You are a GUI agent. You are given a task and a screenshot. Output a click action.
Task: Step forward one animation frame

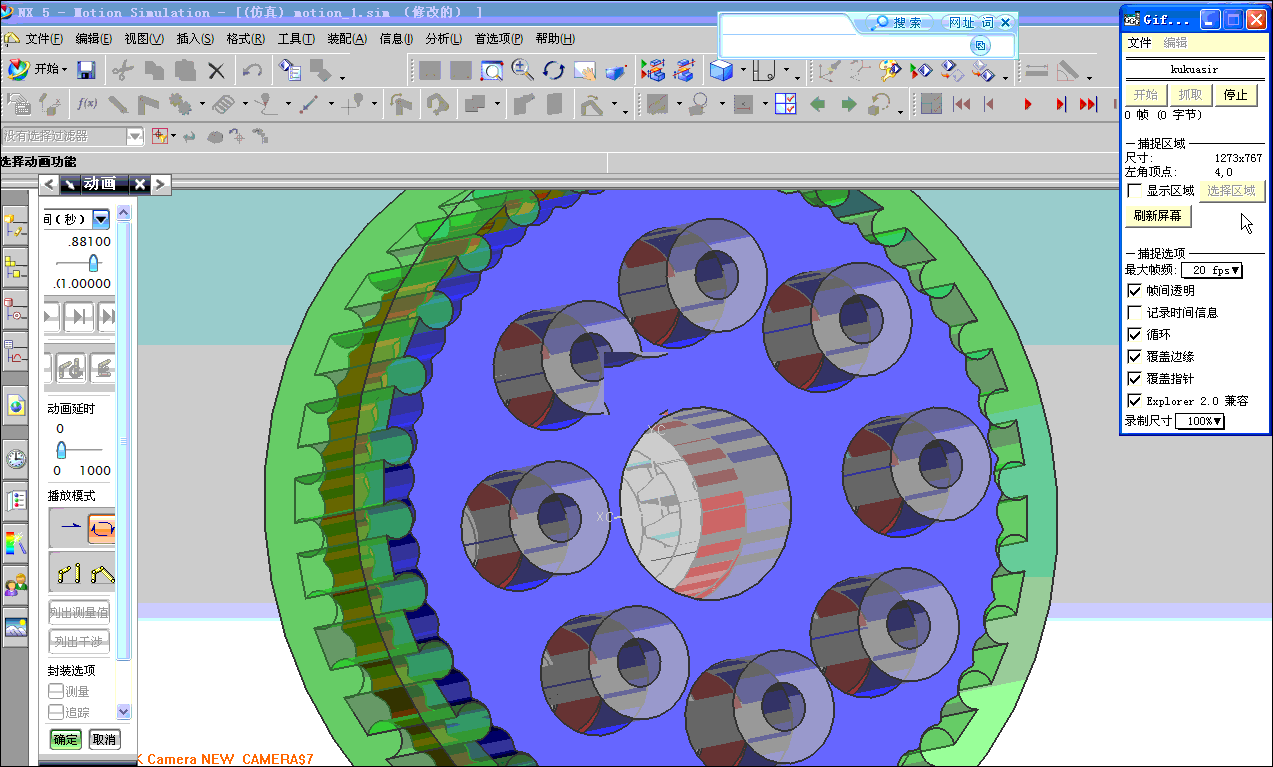1061,103
